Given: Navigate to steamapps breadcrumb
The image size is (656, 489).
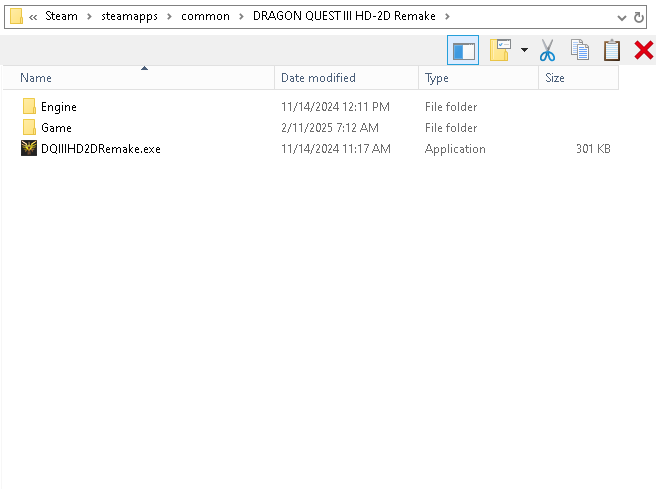Looking at the screenshot, I should coord(129,16).
